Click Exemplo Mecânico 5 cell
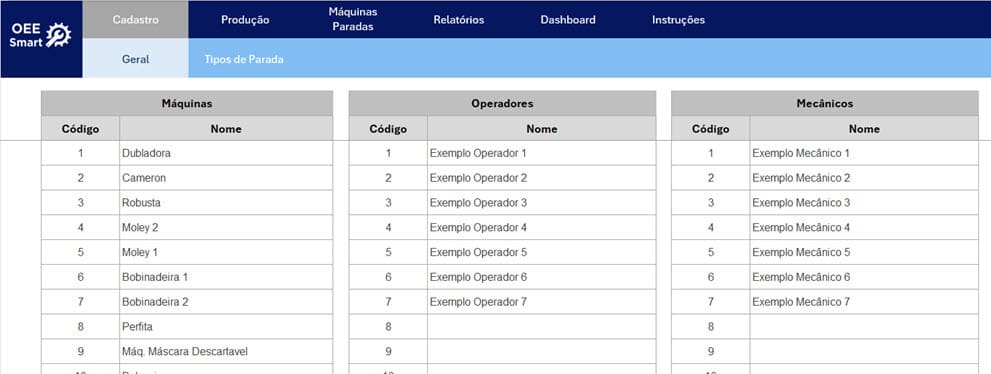 864,252
